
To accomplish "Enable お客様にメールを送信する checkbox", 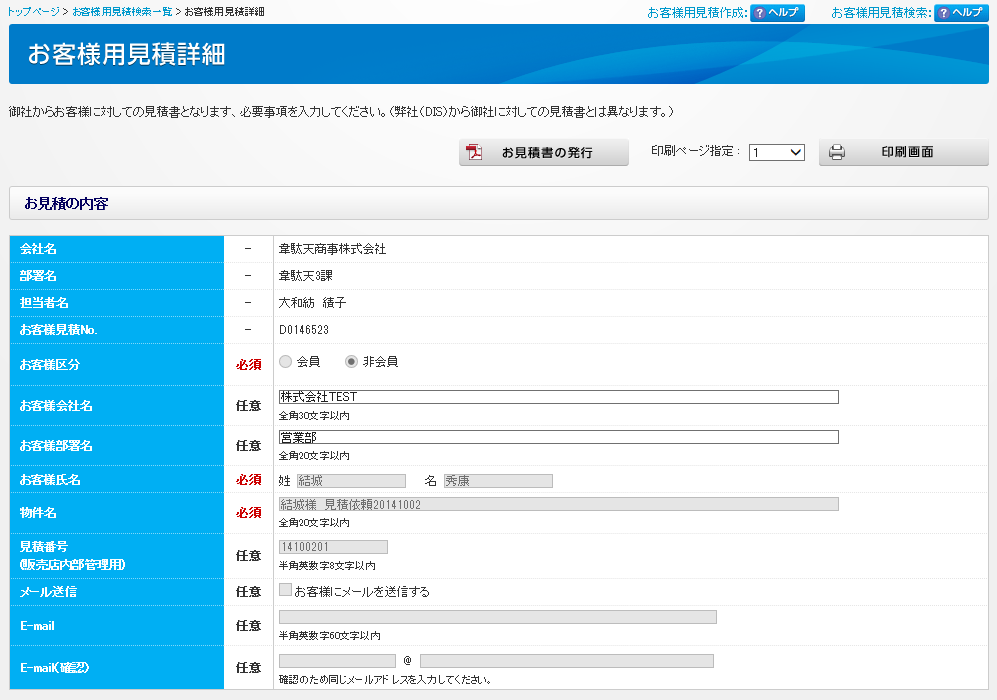I will pos(286,591).
